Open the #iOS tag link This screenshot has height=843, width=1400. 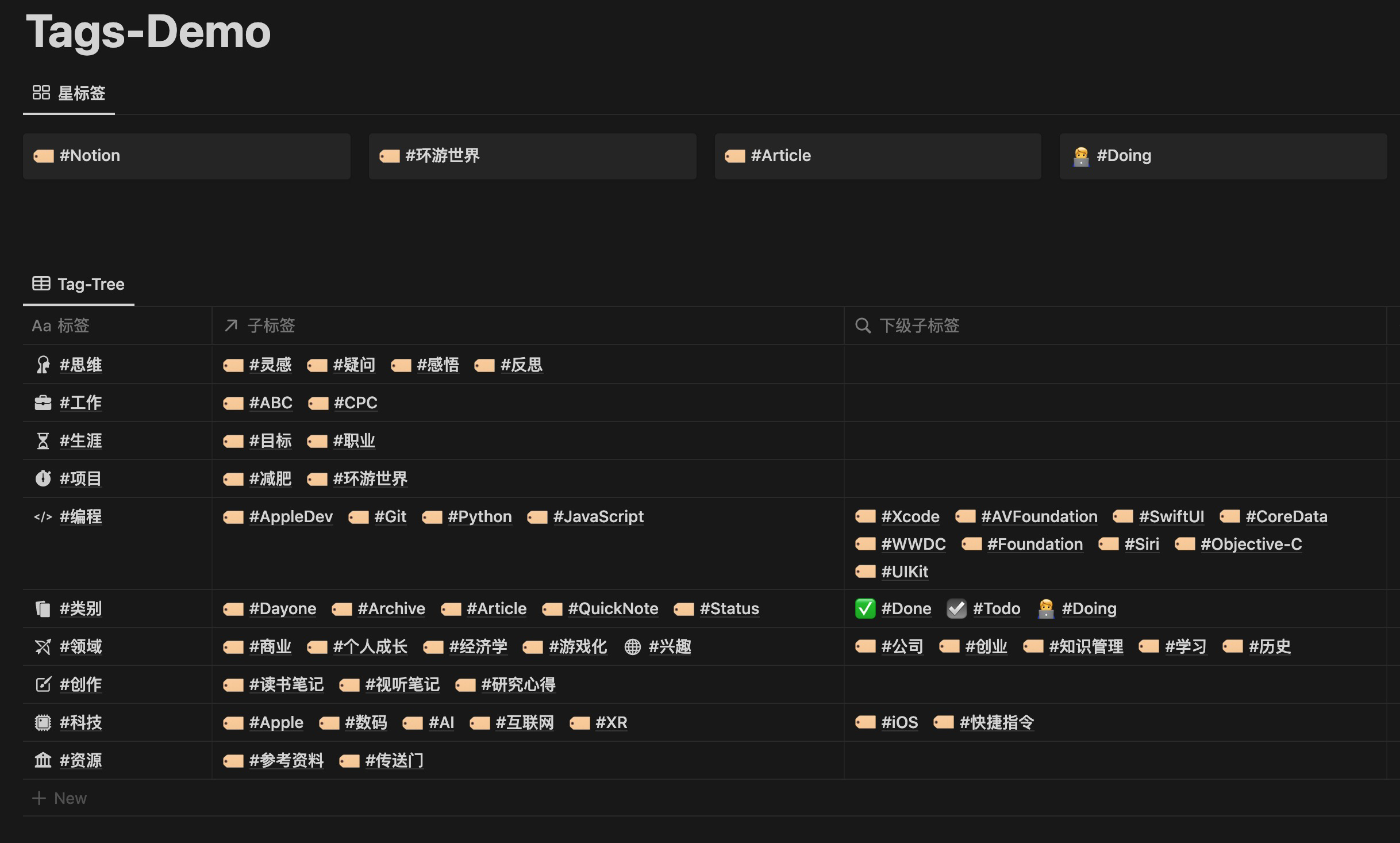[899, 722]
